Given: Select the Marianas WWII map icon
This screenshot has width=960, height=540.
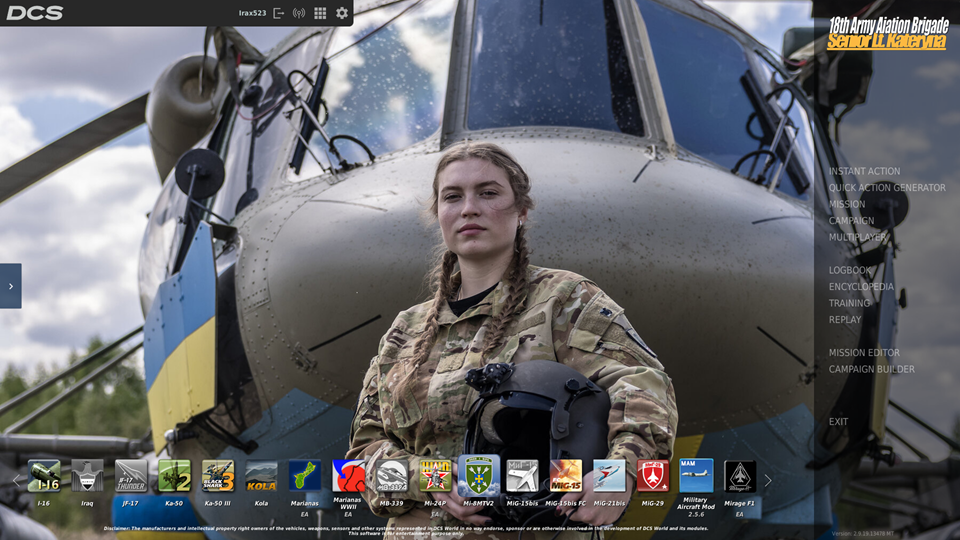Looking at the screenshot, I should tap(348, 476).
